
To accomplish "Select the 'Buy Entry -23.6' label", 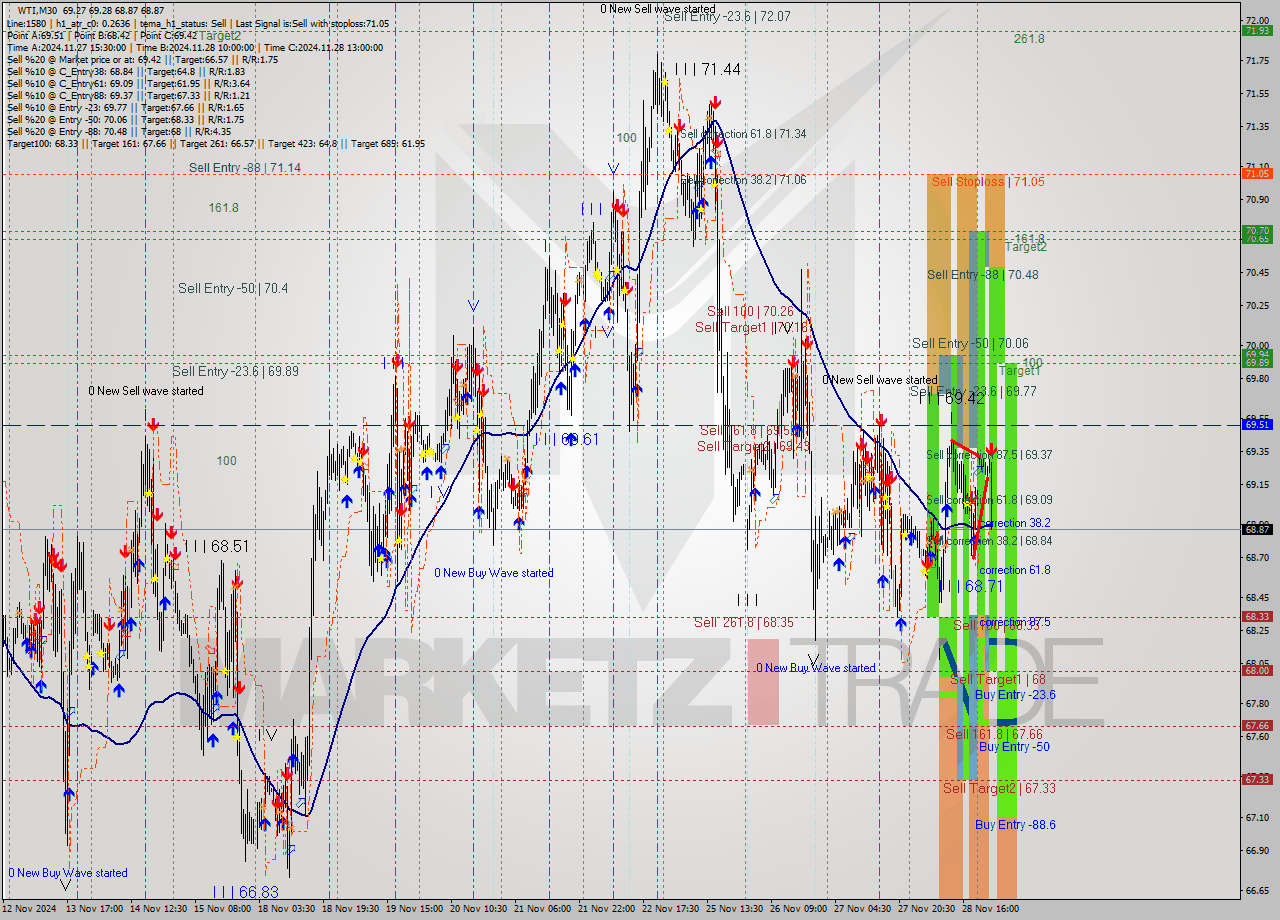I will 1015,695.
